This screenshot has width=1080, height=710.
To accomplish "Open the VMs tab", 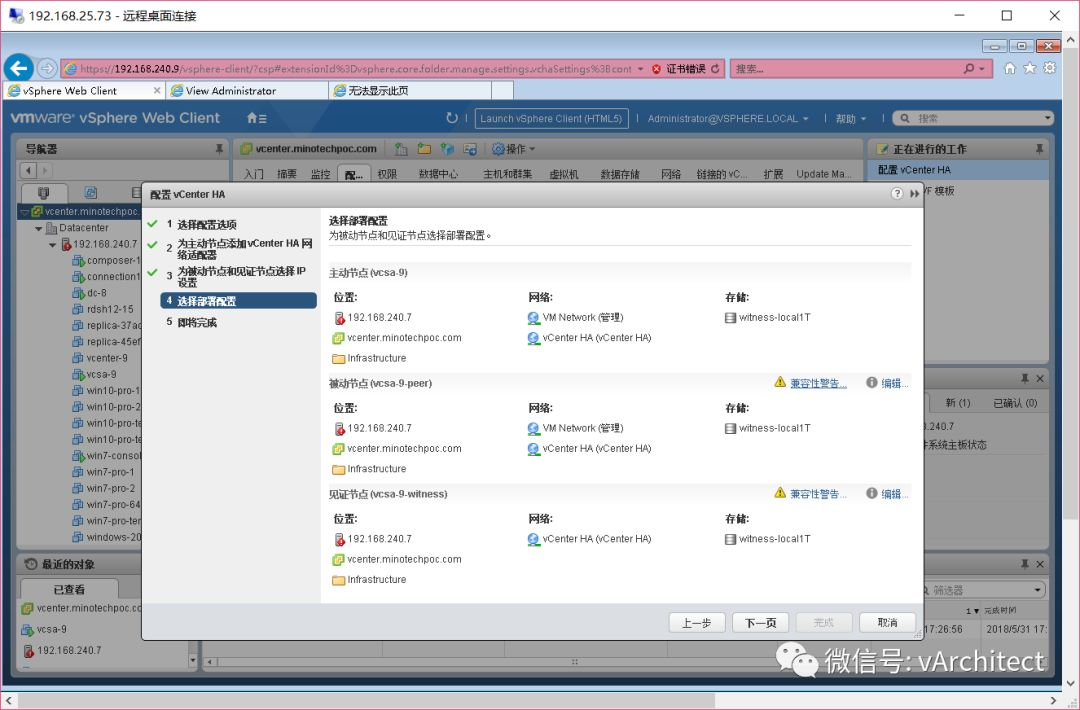I will (x=563, y=174).
